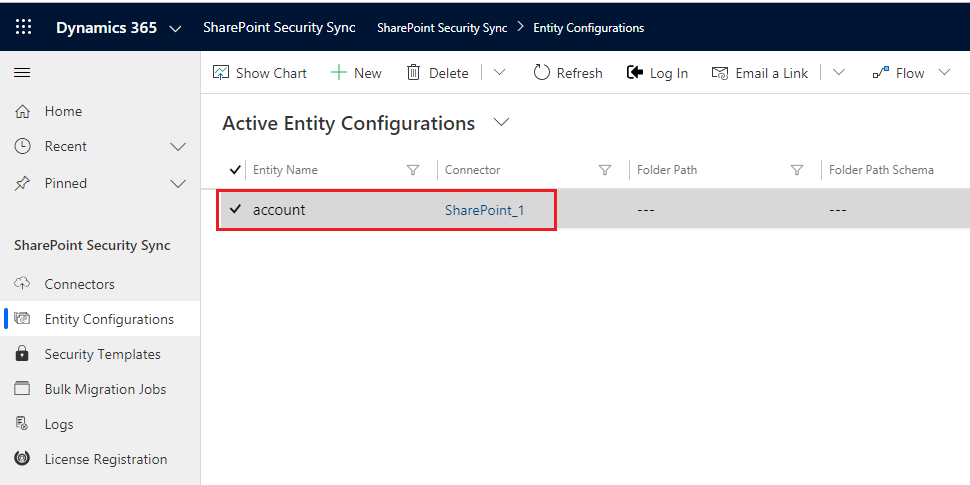Image resolution: width=970 pixels, height=485 pixels.
Task: Create a New entity configuration
Action: (x=356, y=73)
